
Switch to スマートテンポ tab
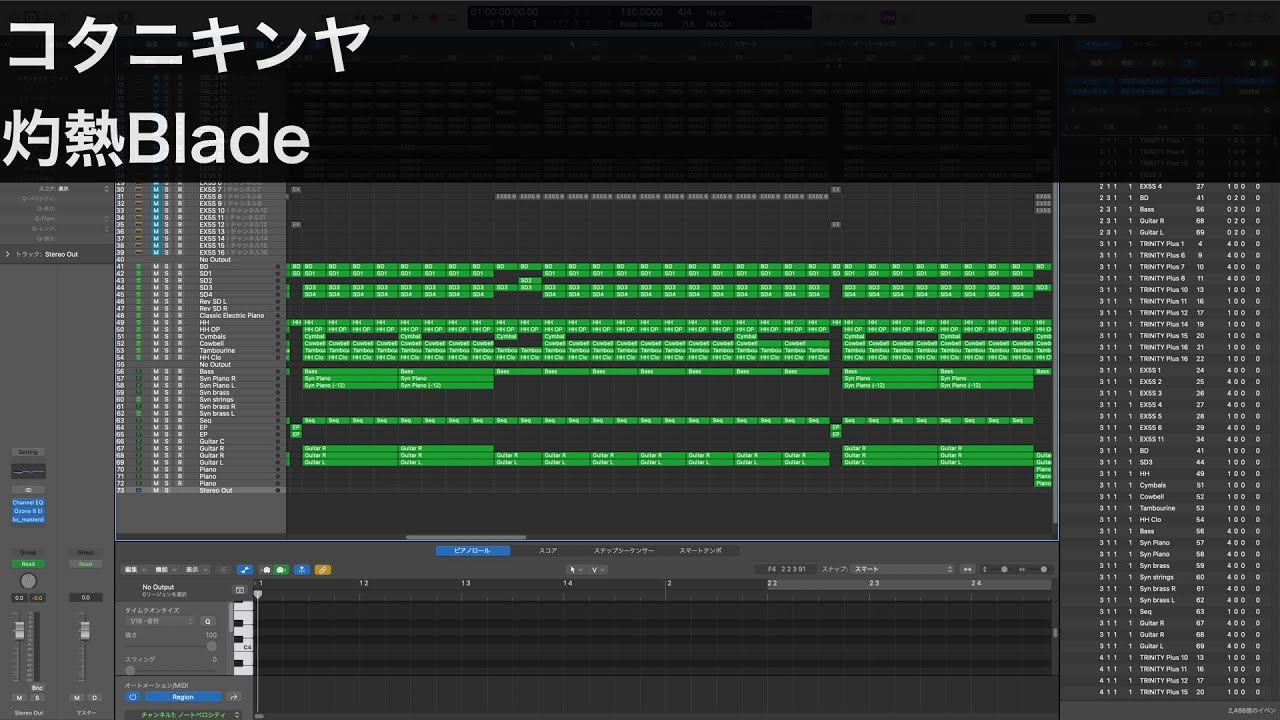[x=700, y=550]
